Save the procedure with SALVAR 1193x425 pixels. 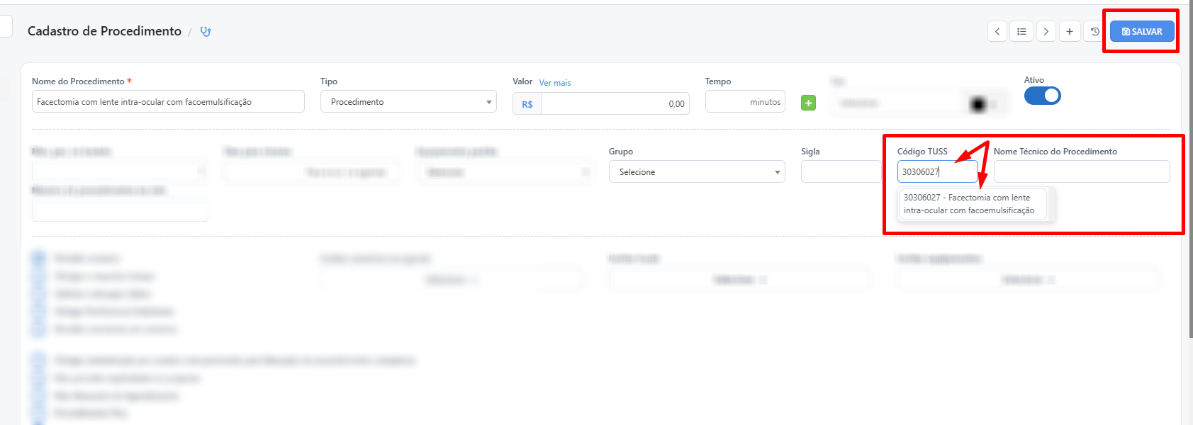[1142, 31]
